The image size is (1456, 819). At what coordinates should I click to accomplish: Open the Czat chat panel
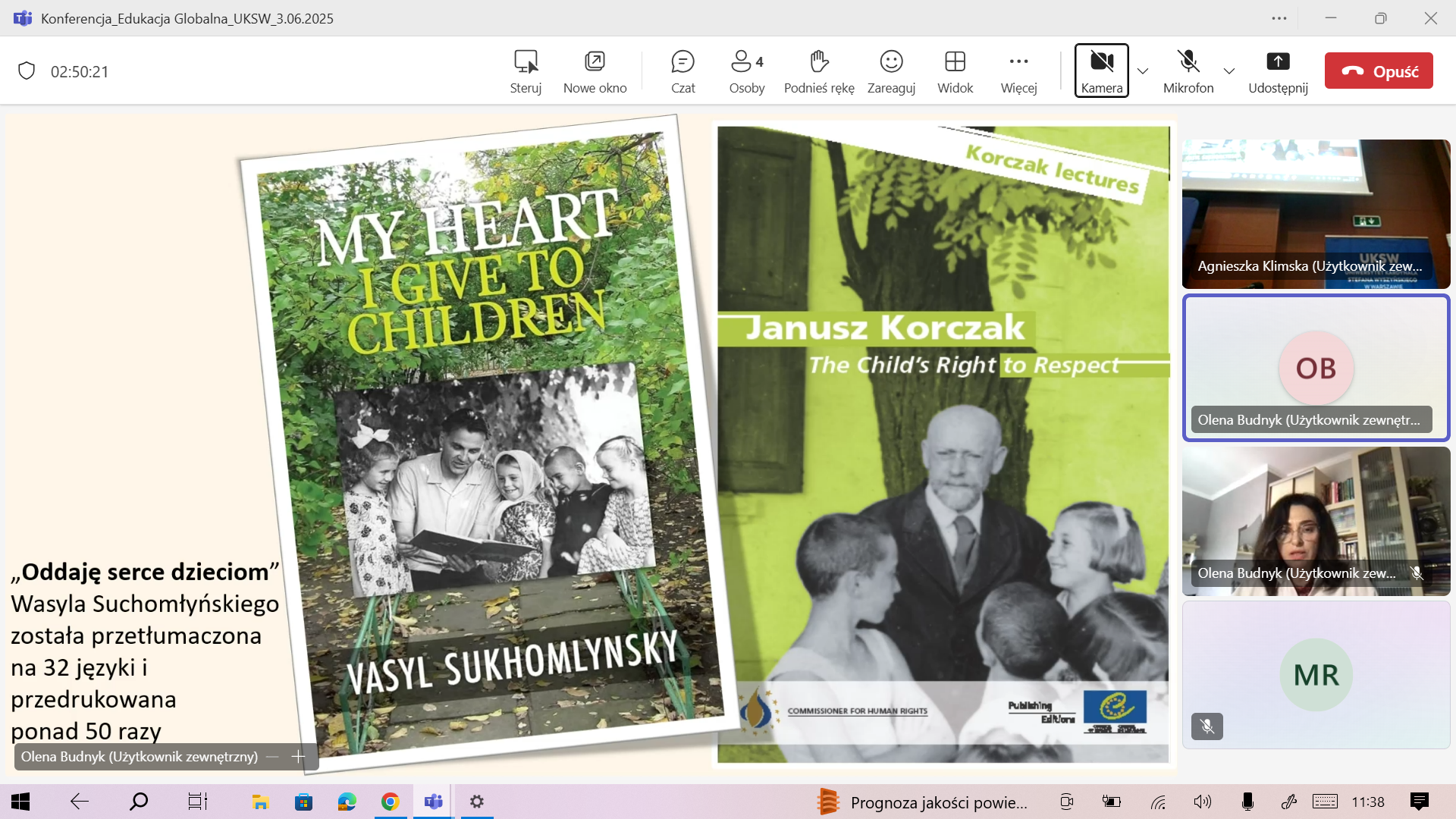coord(682,71)
